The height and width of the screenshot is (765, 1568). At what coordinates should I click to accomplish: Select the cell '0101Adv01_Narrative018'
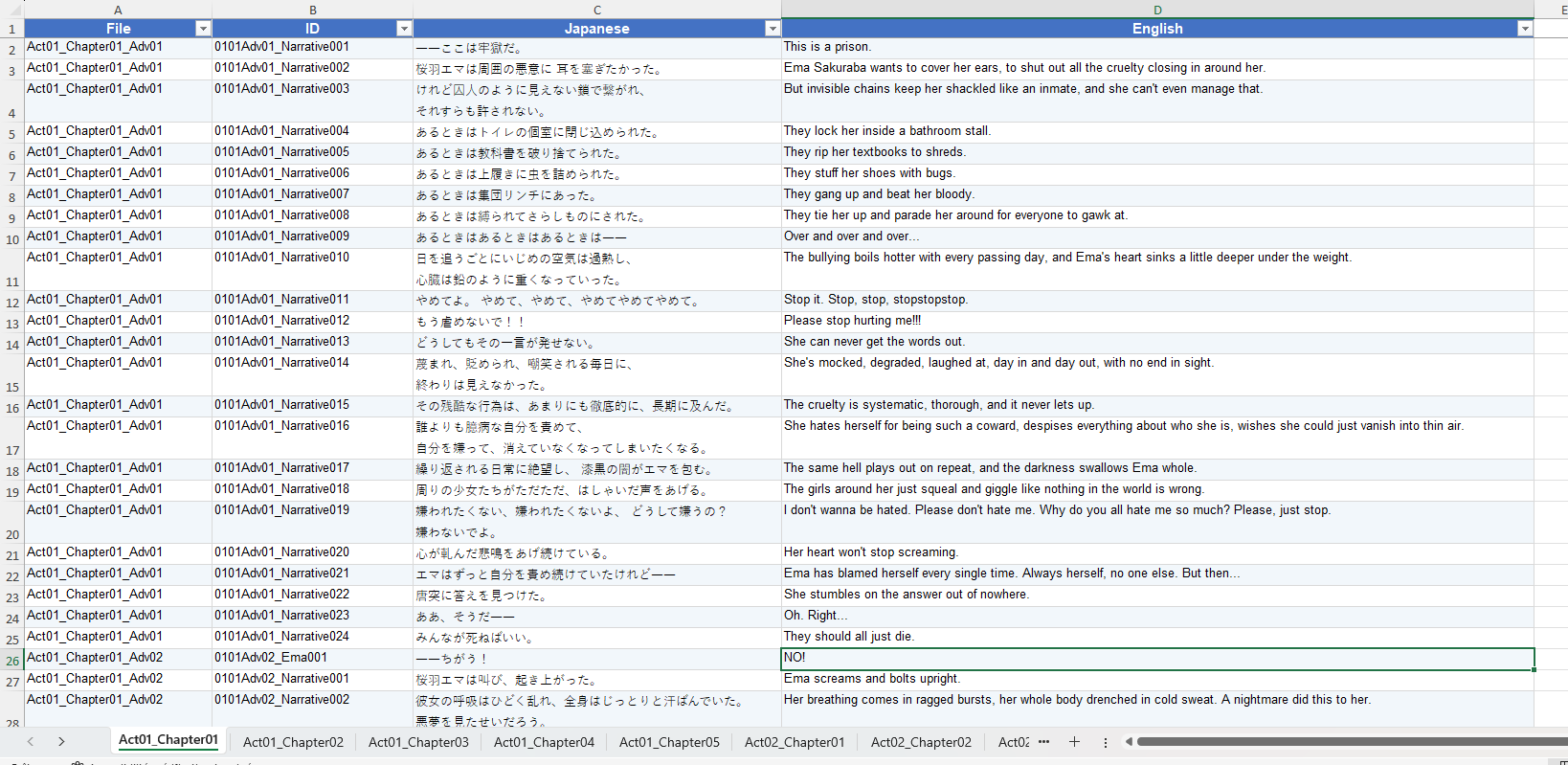[x=312, y=489]
